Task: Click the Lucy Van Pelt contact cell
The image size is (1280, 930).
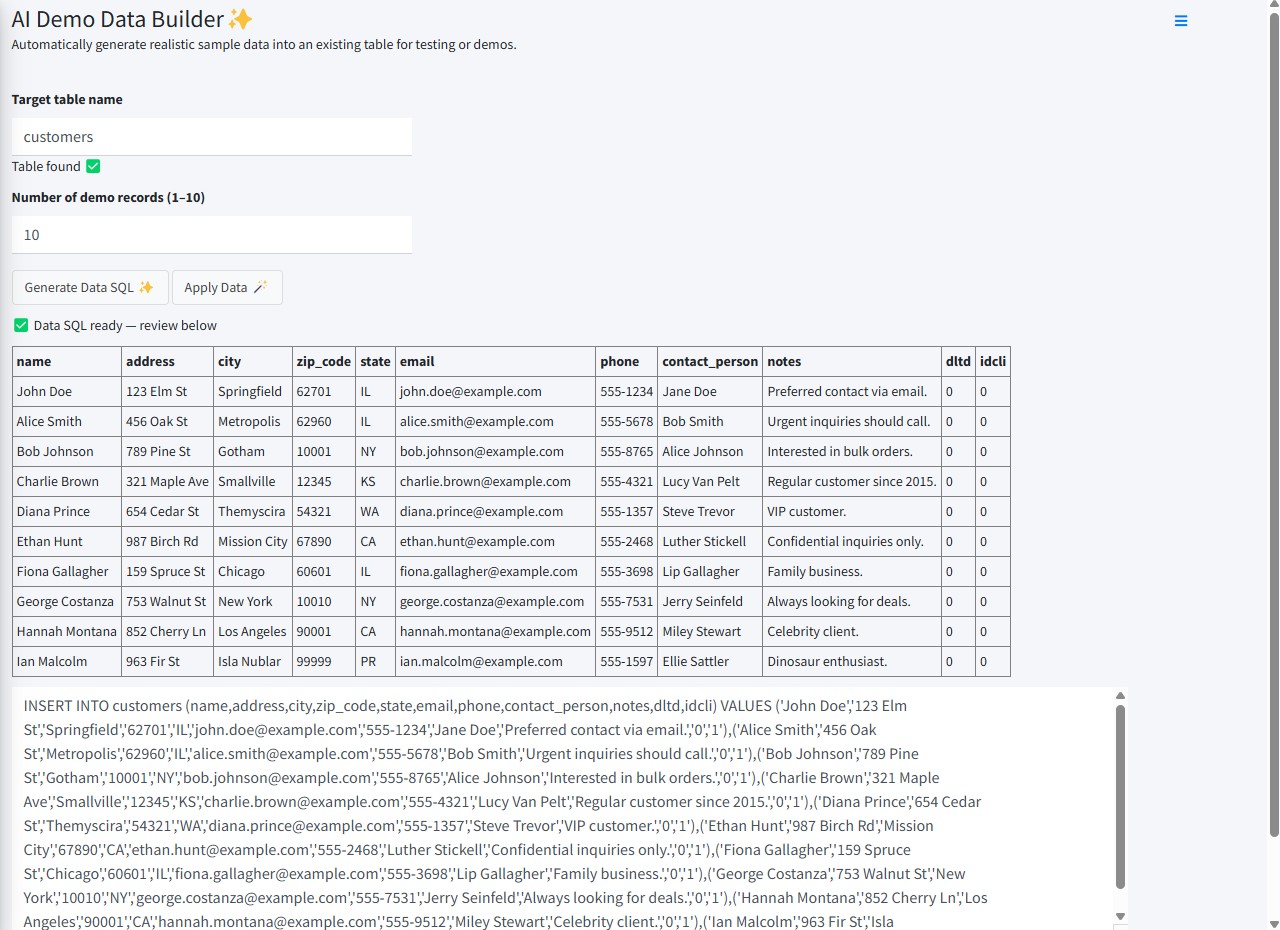Action: click(x=701, y=482)
